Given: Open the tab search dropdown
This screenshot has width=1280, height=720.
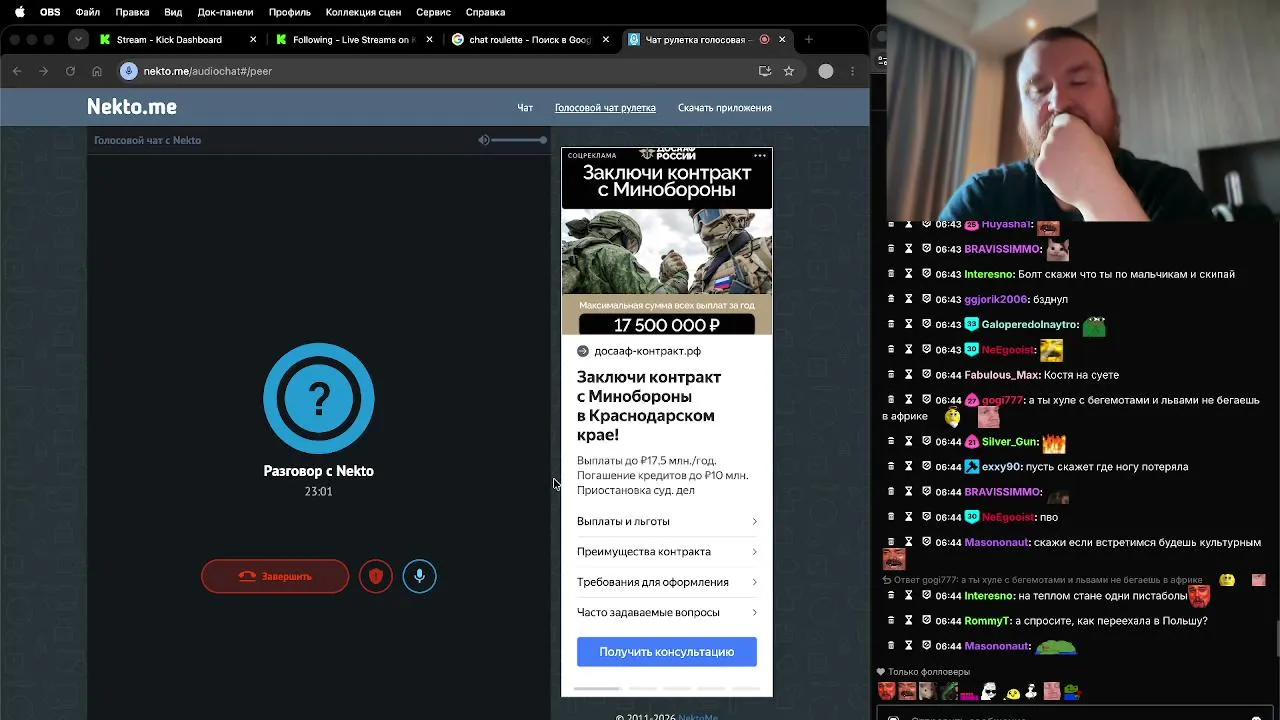Looking at the screenshot, I should (x=78, y=40).
